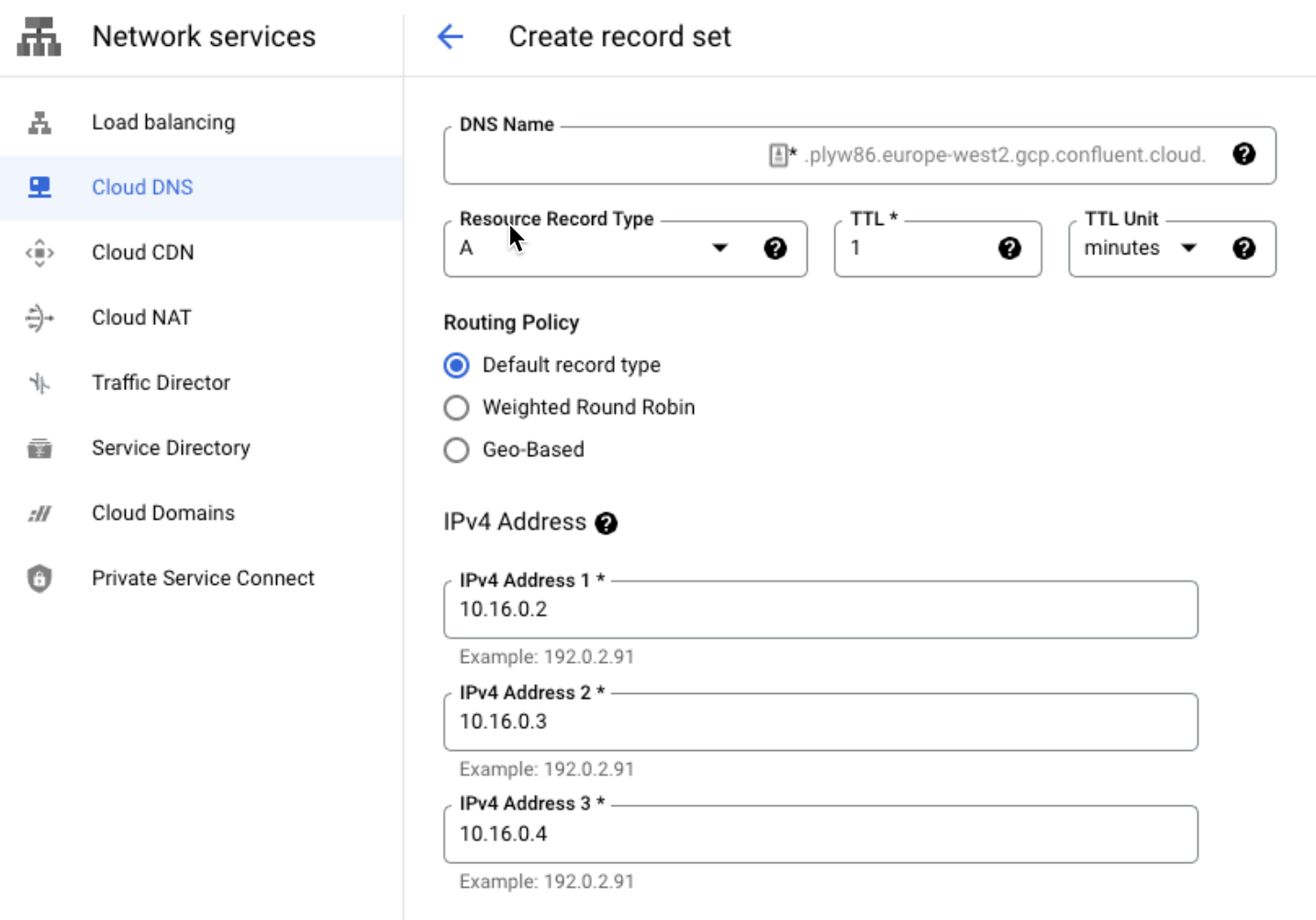Screen dimensions: 1316x920
Task: Click the Service Directory briefcase icon
Action: 39,447
